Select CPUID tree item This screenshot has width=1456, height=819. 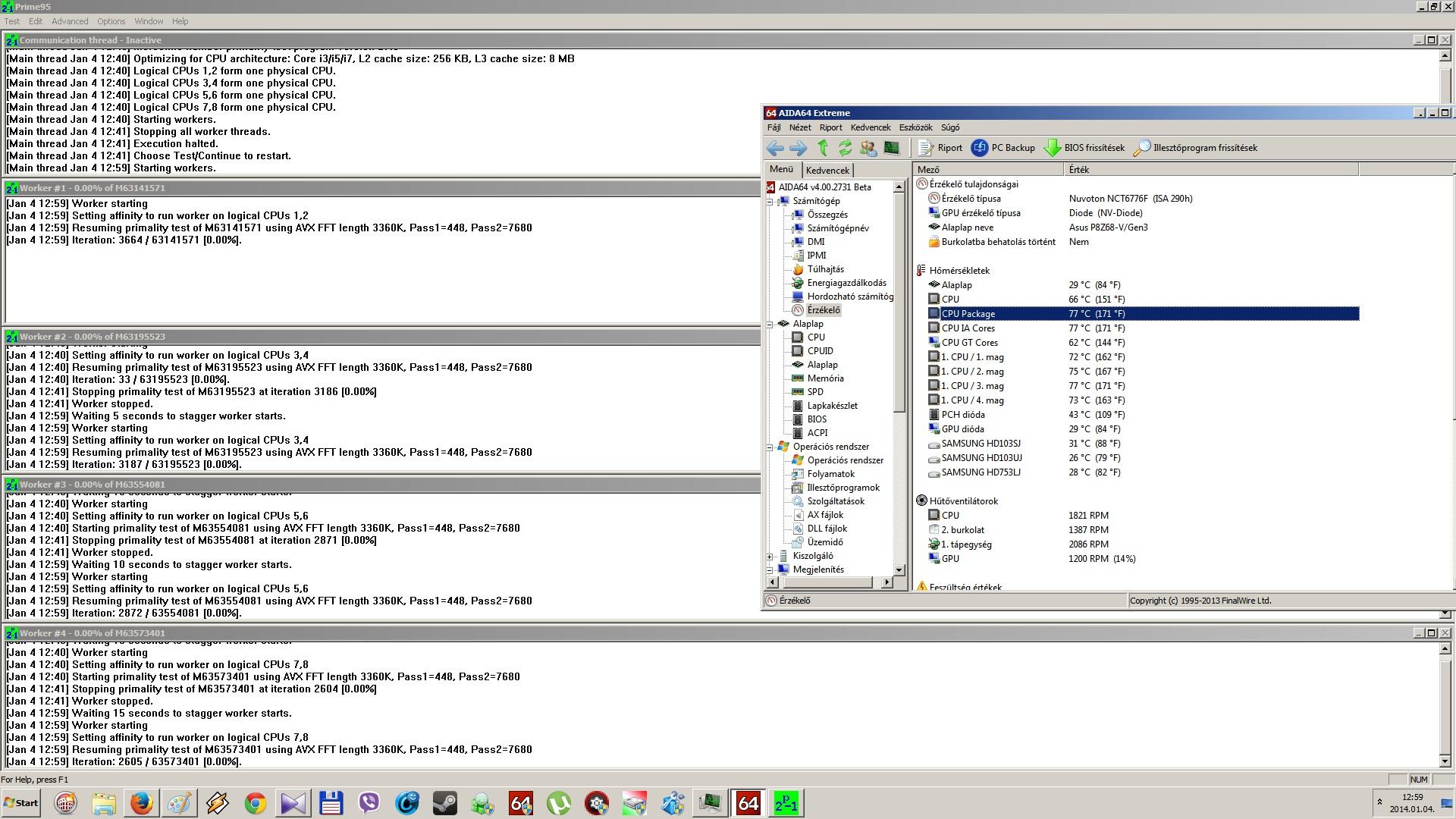(x=820, y=351)
